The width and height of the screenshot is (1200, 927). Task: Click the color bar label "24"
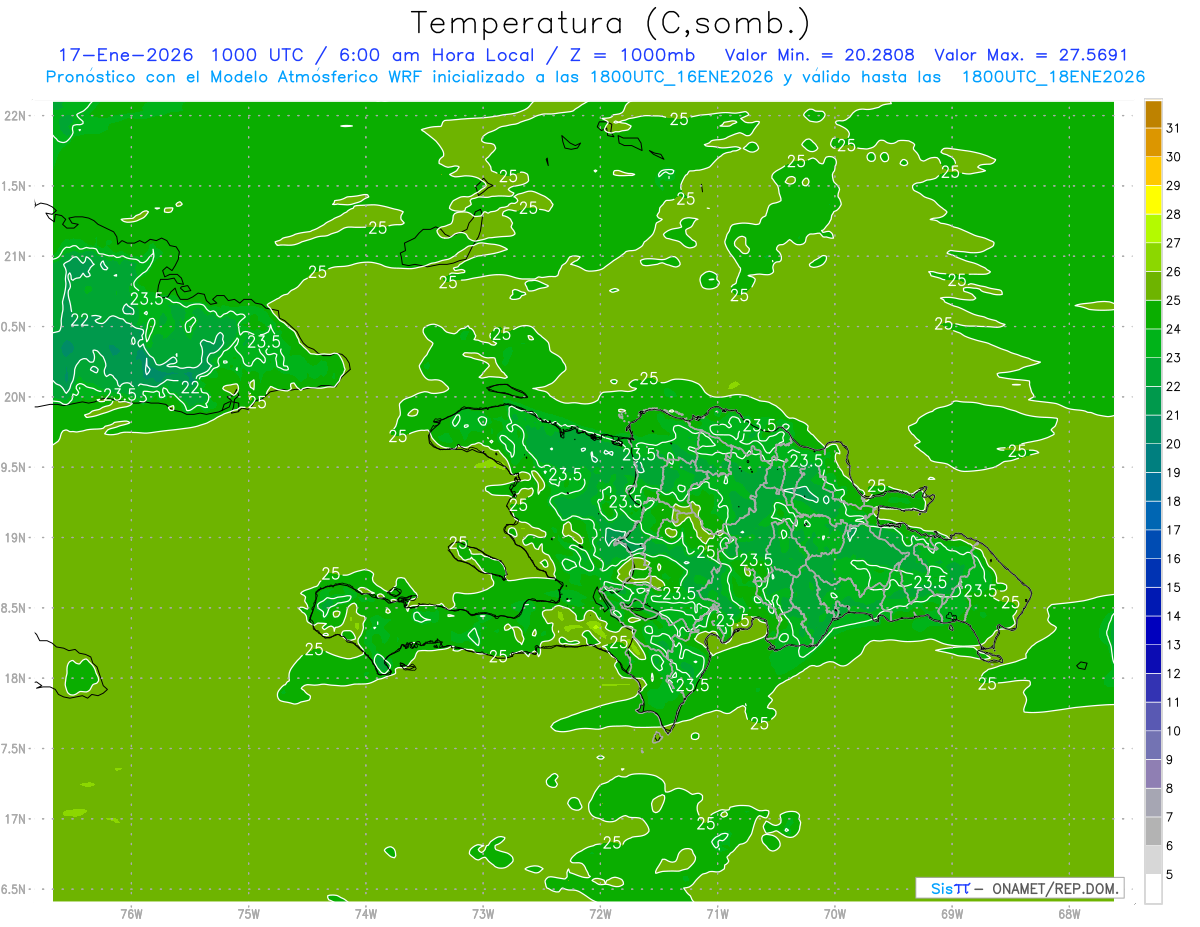pyautogui.click(x=1174, y=329)
